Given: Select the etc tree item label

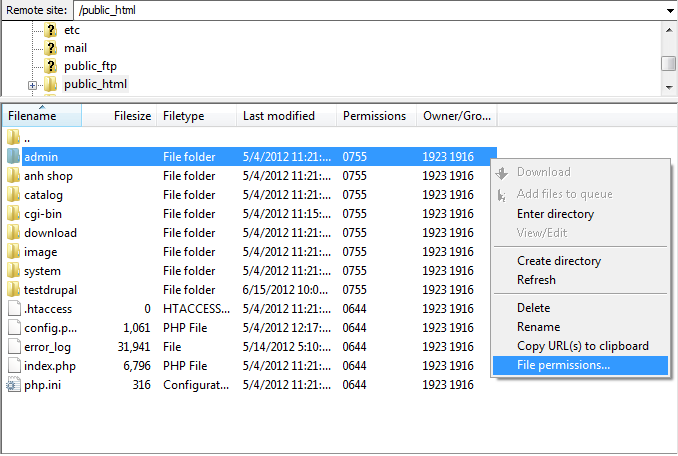Looking at the screenshot, I should click(72, 30).
